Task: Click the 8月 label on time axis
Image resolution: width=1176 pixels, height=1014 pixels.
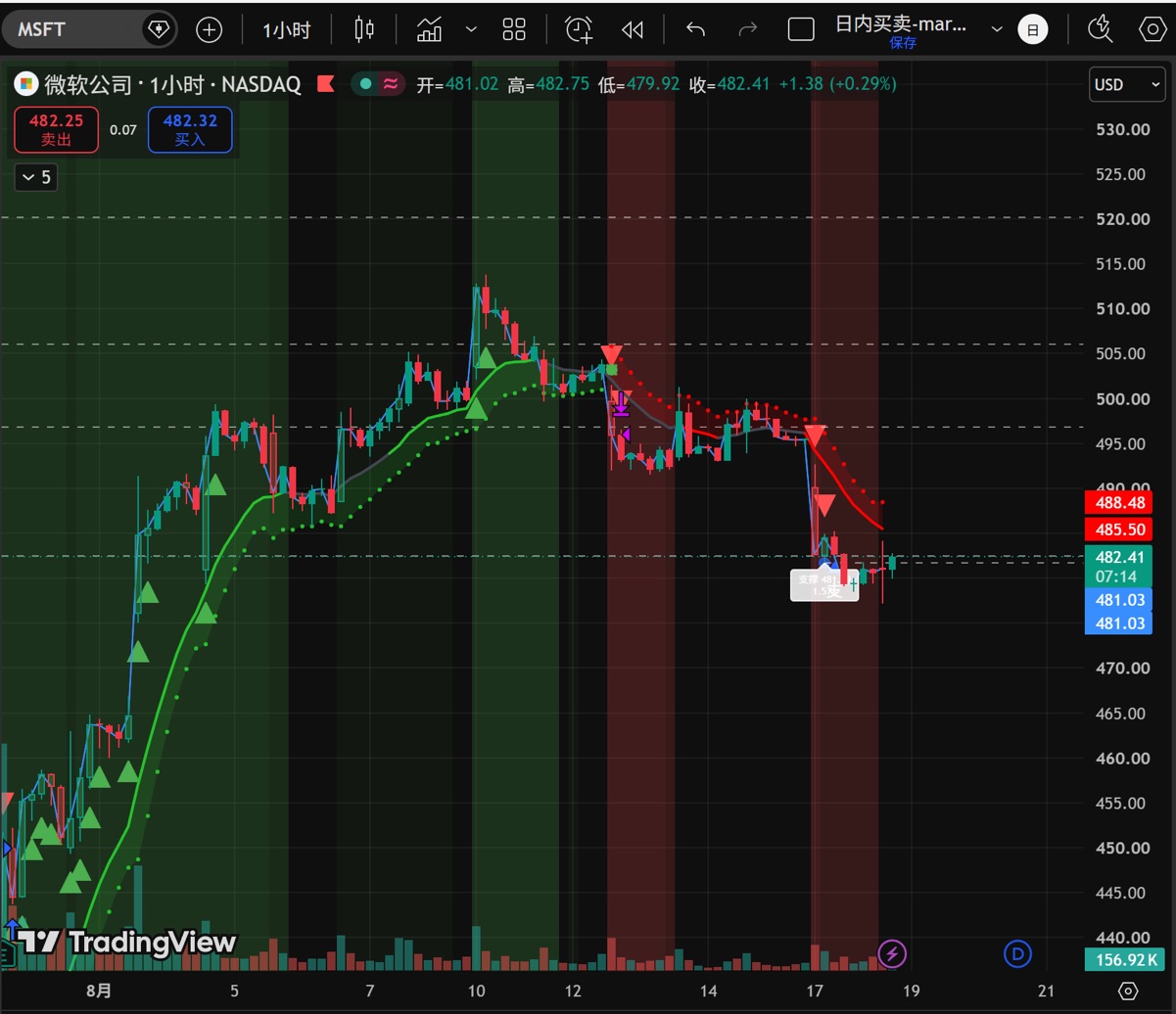Action: click(98, 991)
